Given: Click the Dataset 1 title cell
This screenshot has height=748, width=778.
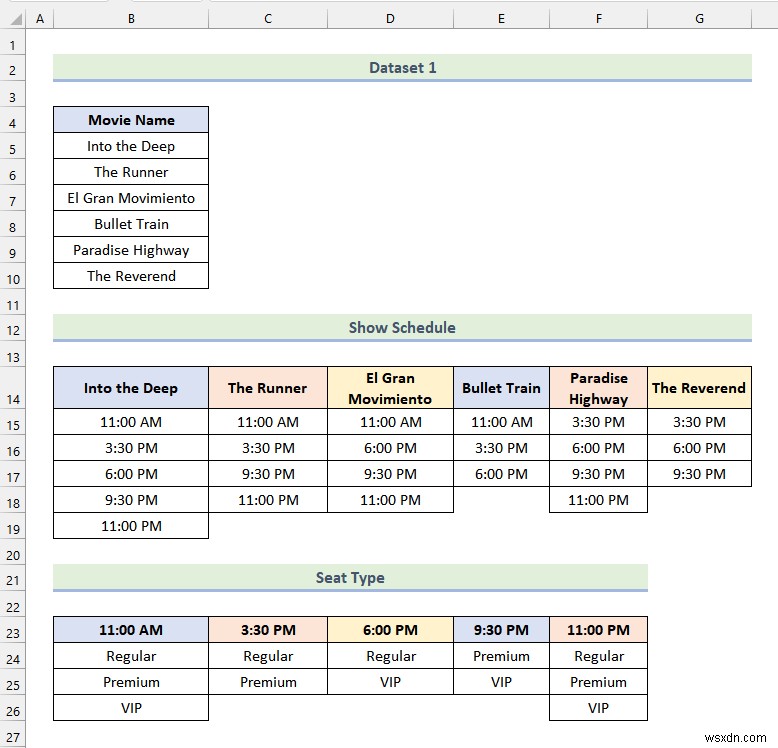Looking at the screenshot, I should pos(402,67).
